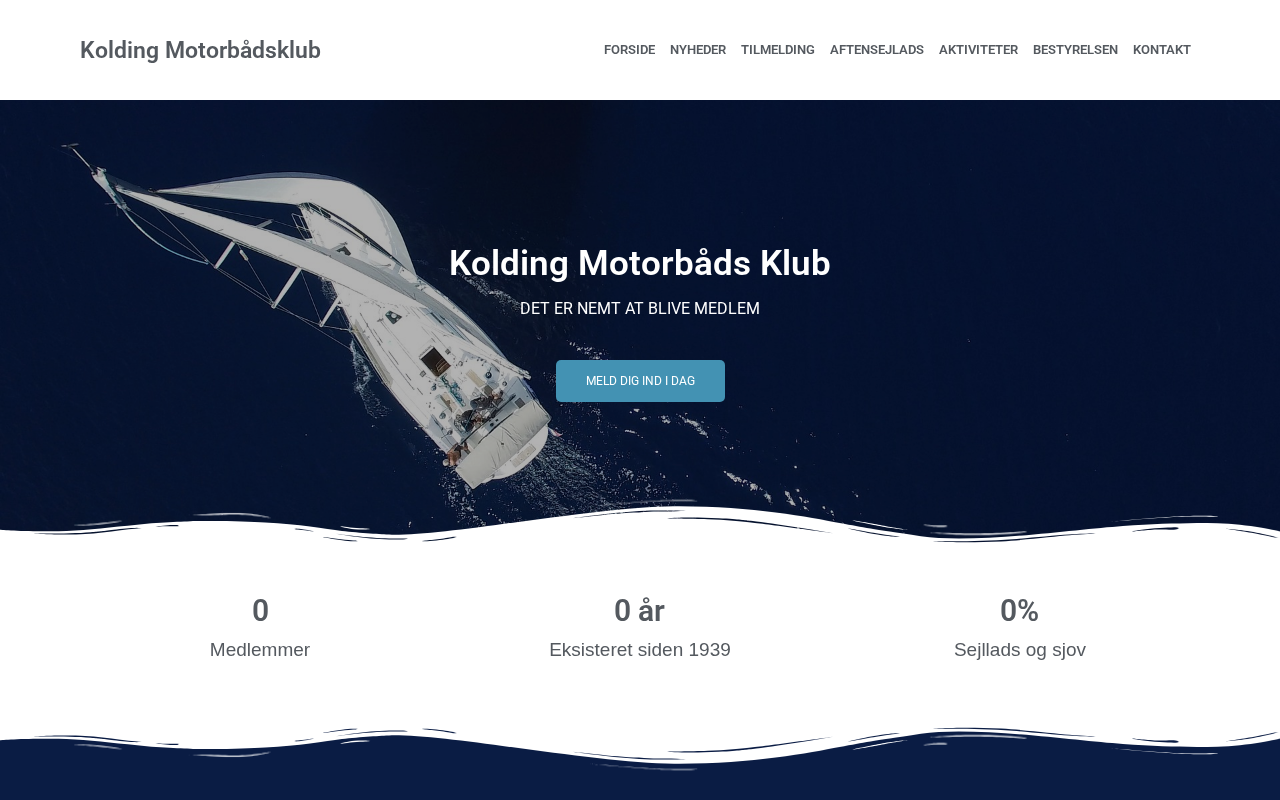Image resolution: width=1280 pixels, height=800 pixels.
Task: Click the Kolding Motorbåds Klub hero heading
Action: (x=640, y=263)
